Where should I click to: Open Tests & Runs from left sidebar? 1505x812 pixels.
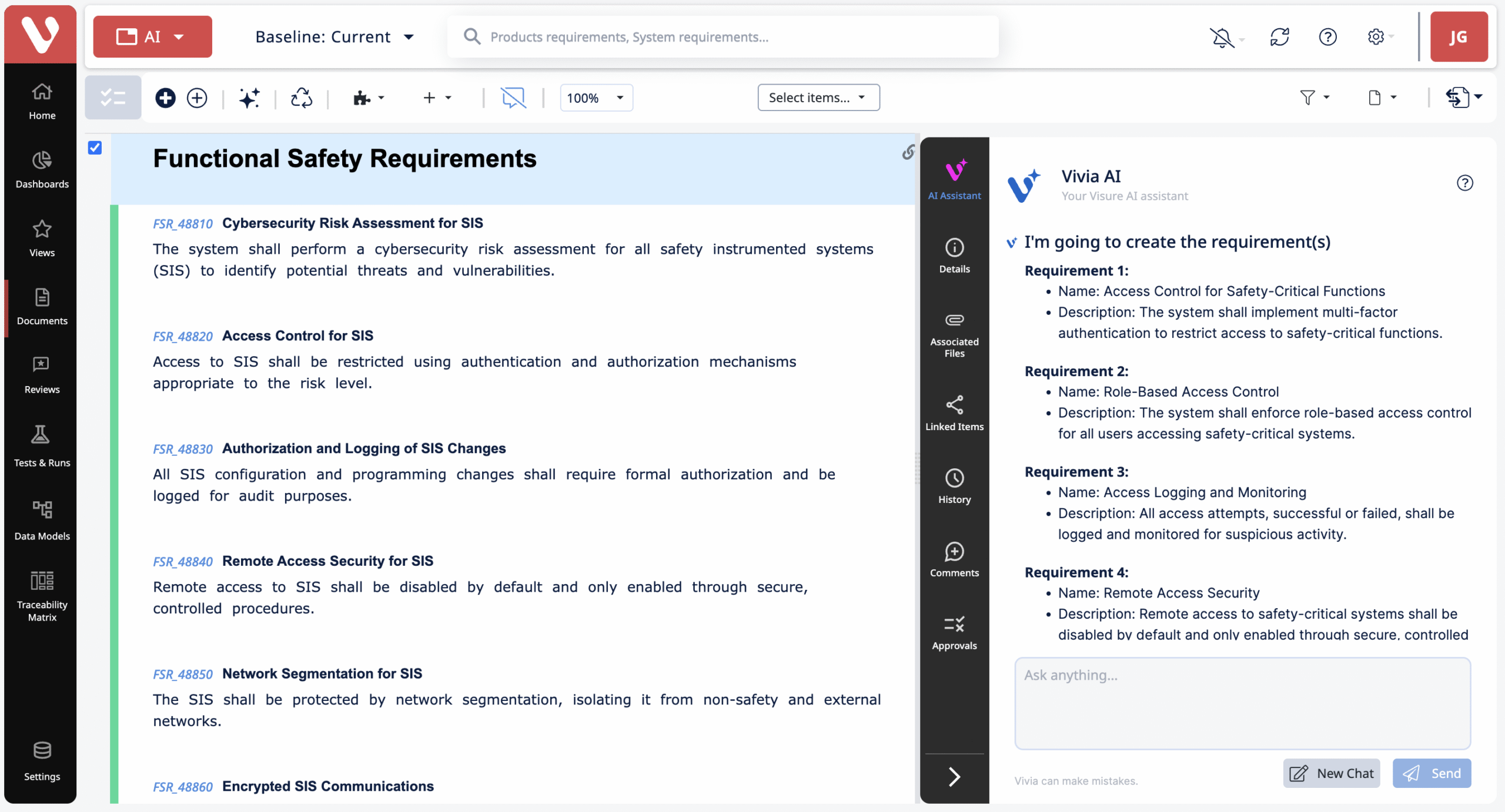click(x=42, y=446)
